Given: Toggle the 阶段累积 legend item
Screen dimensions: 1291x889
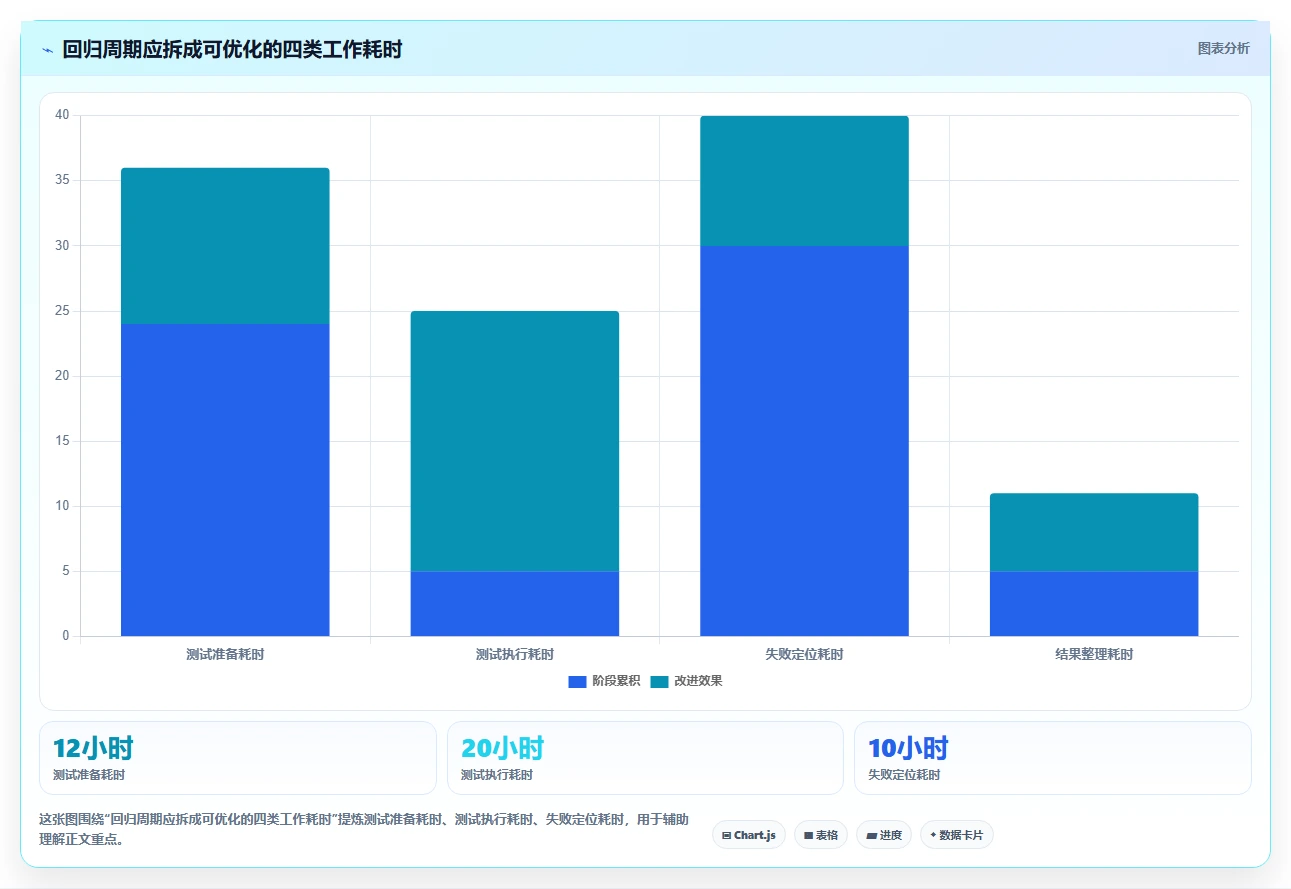Looking at the screenshot, I should coord(604,681).
